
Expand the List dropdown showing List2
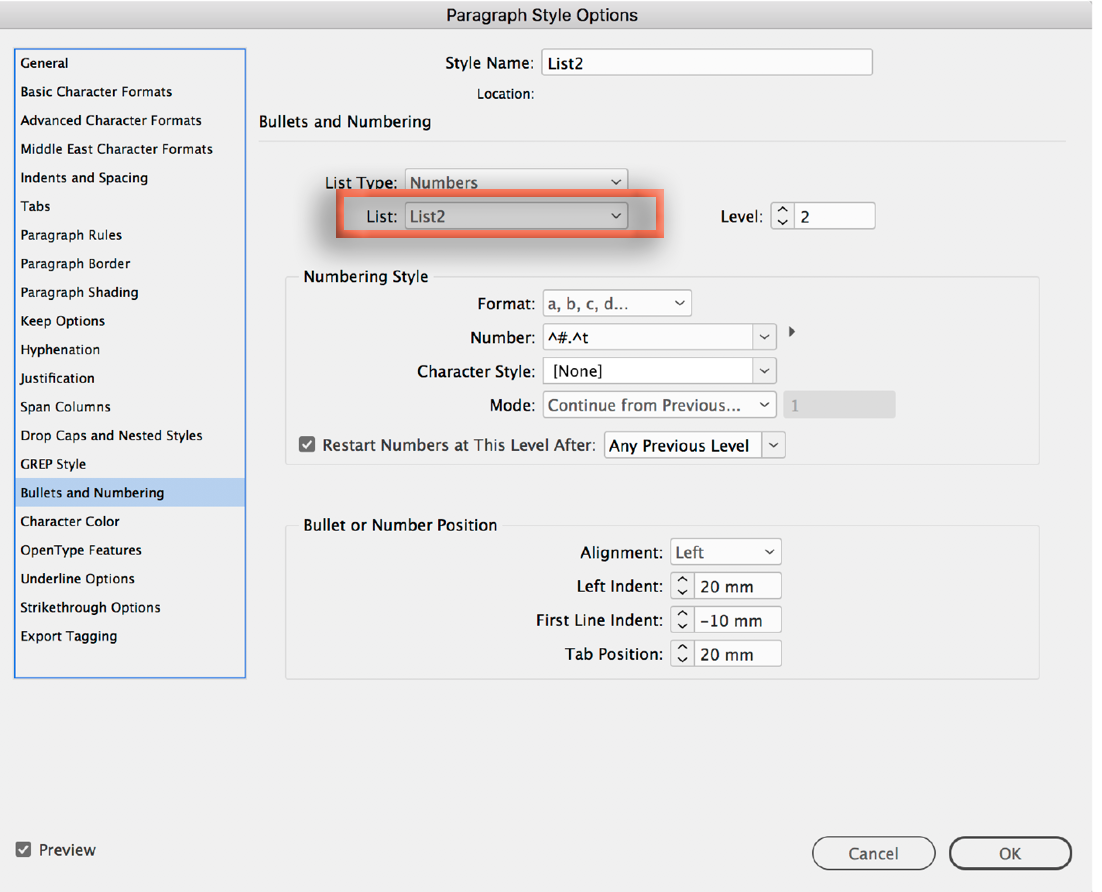(516, 216)
